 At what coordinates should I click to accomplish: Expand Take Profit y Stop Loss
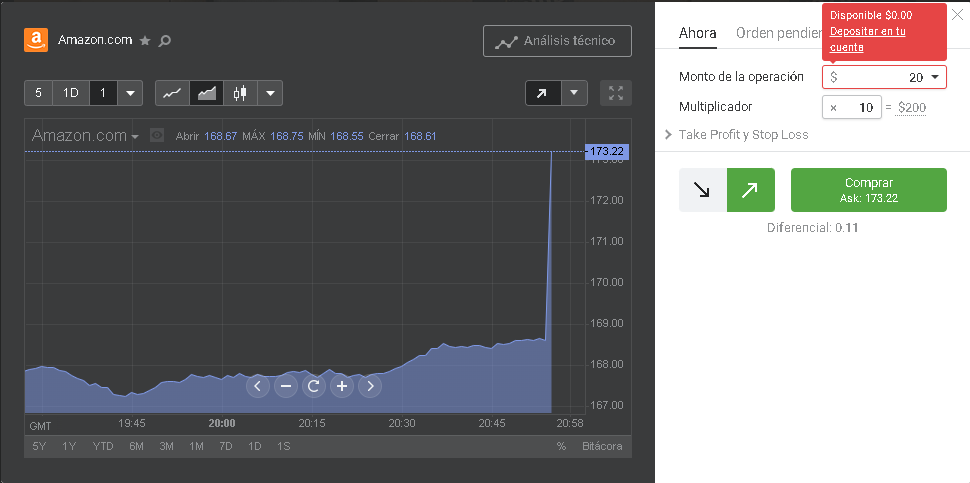(x=737, y=135)
